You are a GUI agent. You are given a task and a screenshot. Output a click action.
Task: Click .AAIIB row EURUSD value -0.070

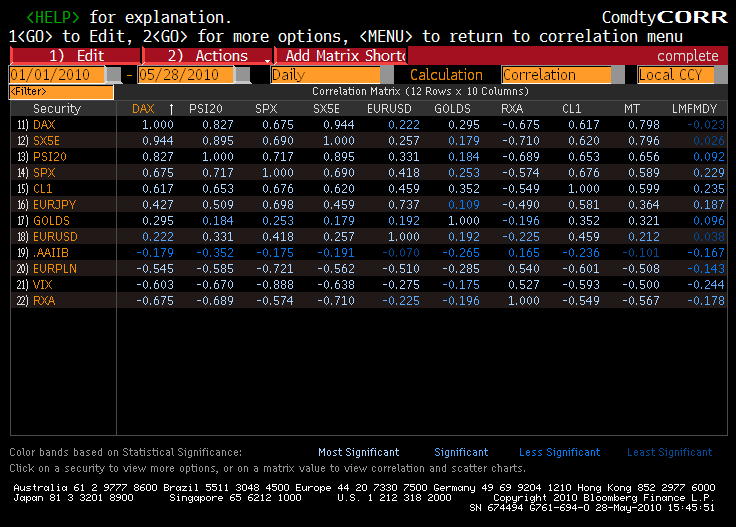click(401, 252)
